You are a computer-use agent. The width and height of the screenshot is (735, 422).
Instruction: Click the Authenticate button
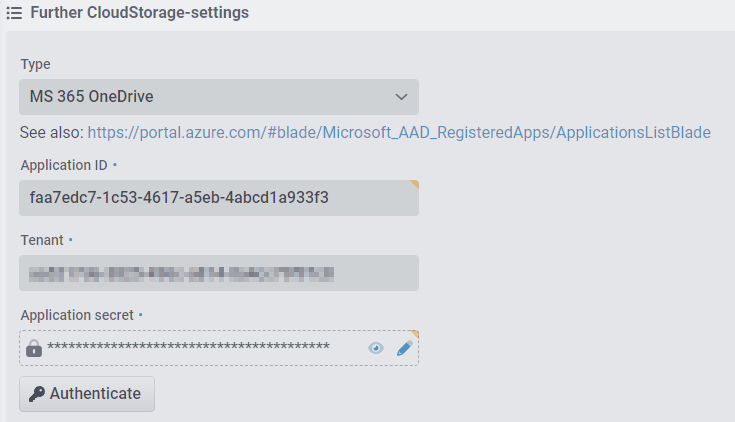(87, 394)
